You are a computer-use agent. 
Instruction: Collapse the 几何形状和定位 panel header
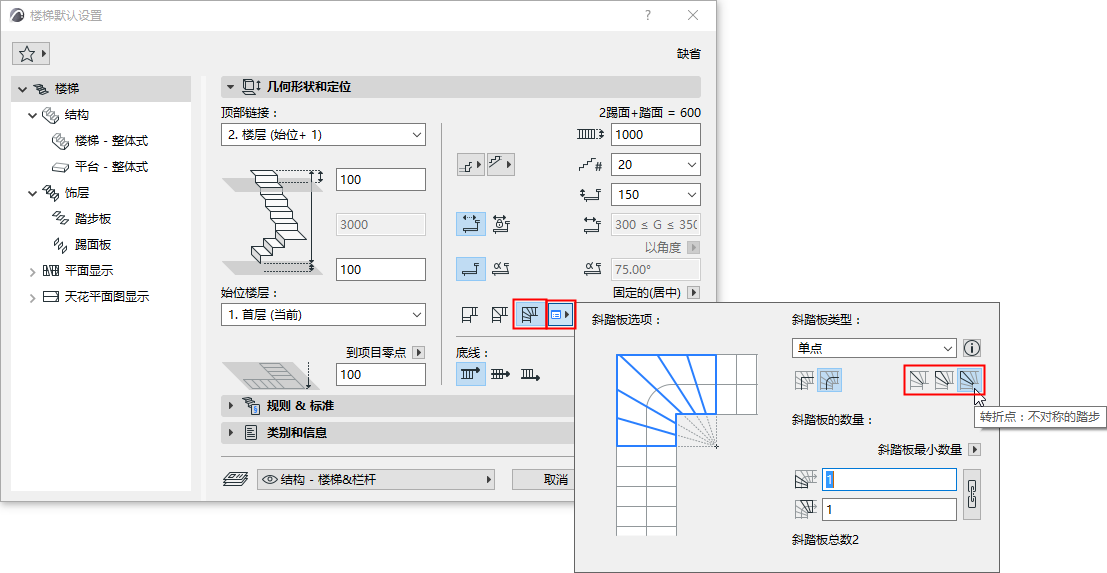point(460,88)
